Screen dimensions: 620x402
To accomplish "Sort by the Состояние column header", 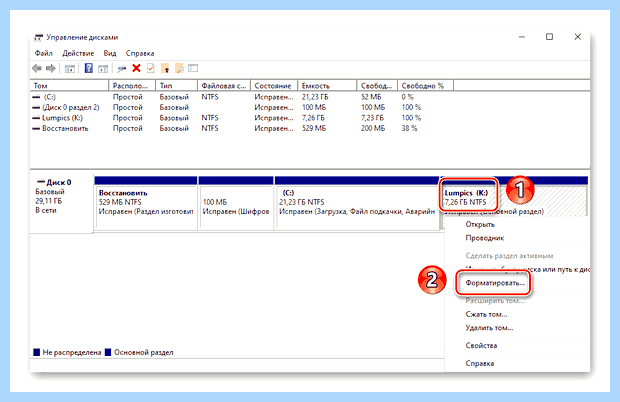I will (274, 86).
